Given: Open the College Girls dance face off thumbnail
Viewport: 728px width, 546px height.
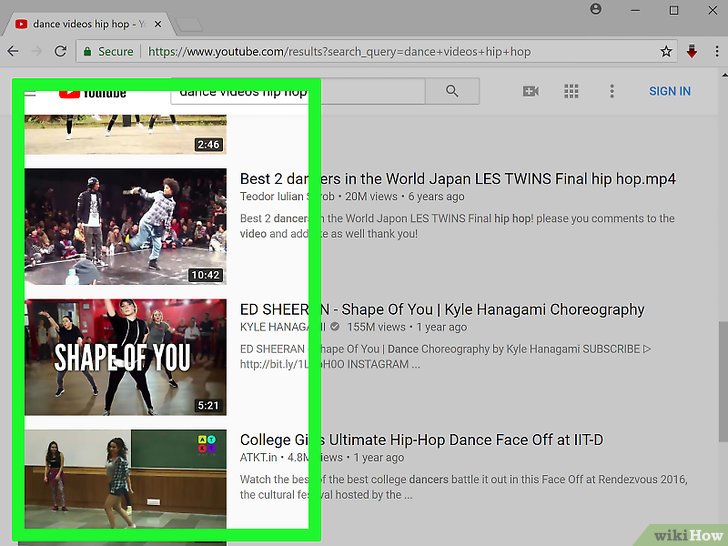Looking at the screenshot, I should point(125,479).
